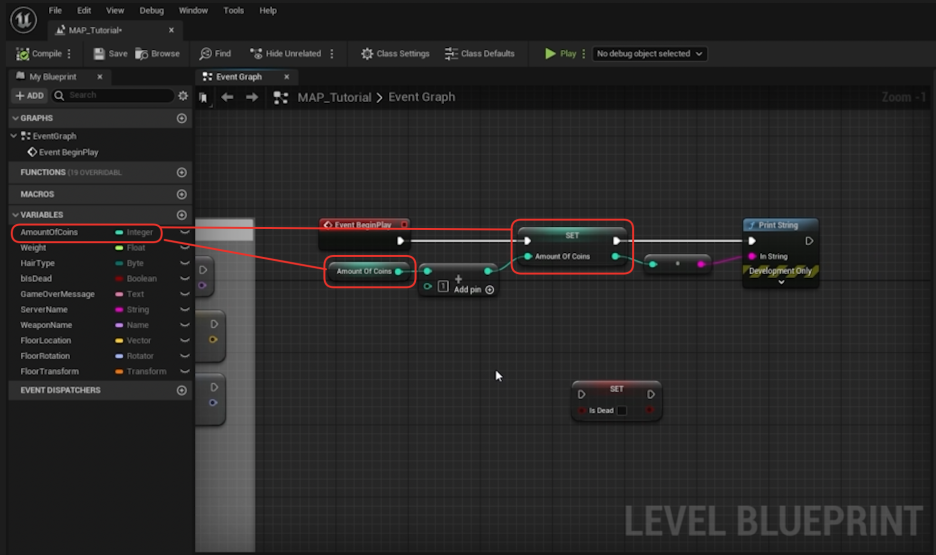Collapse the EventGraph tree item
The width and height of the screenshot is (936, 555).
tap(14, 136)
